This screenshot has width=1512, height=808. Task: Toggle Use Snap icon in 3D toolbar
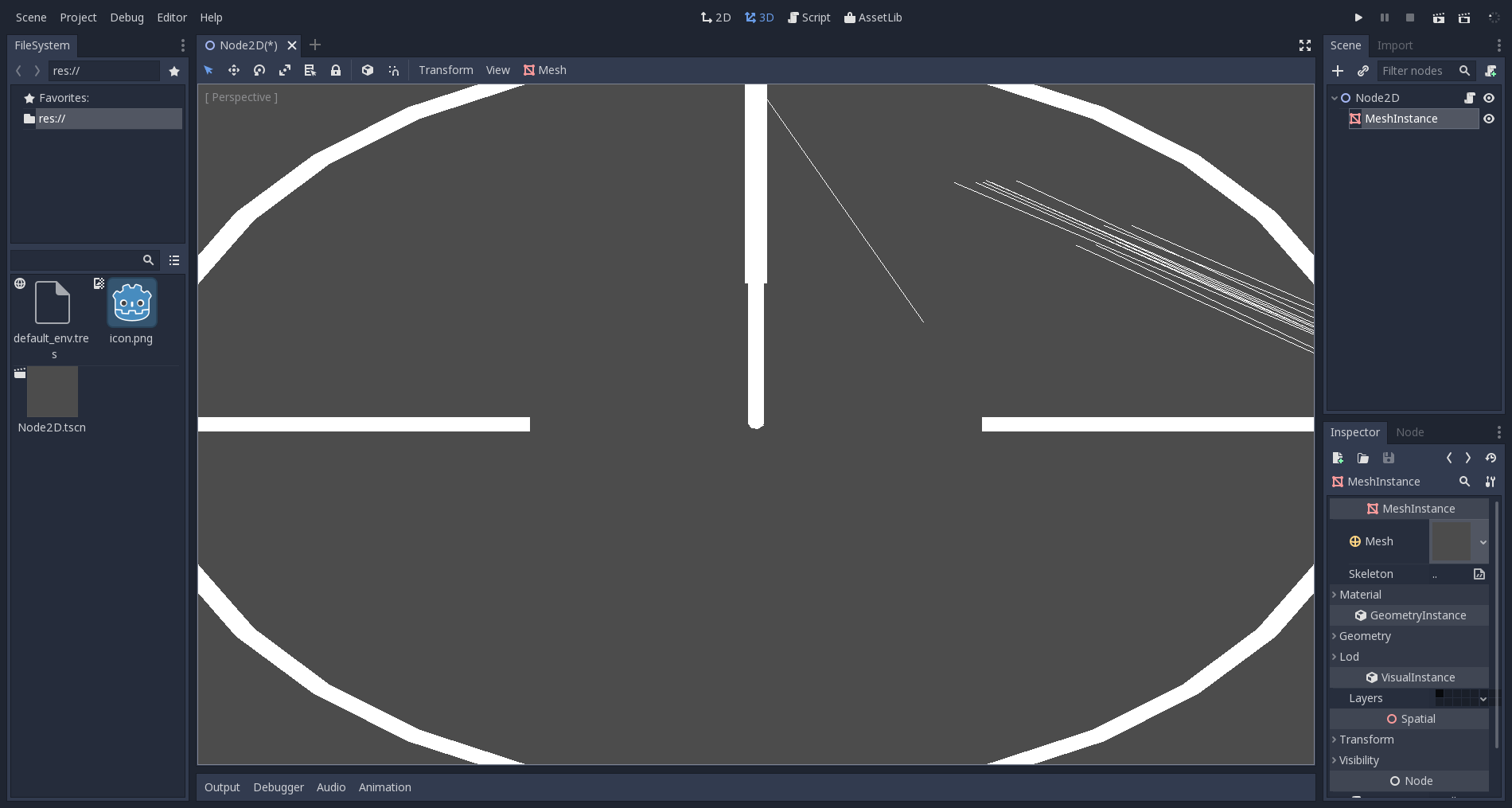point(393,70)
